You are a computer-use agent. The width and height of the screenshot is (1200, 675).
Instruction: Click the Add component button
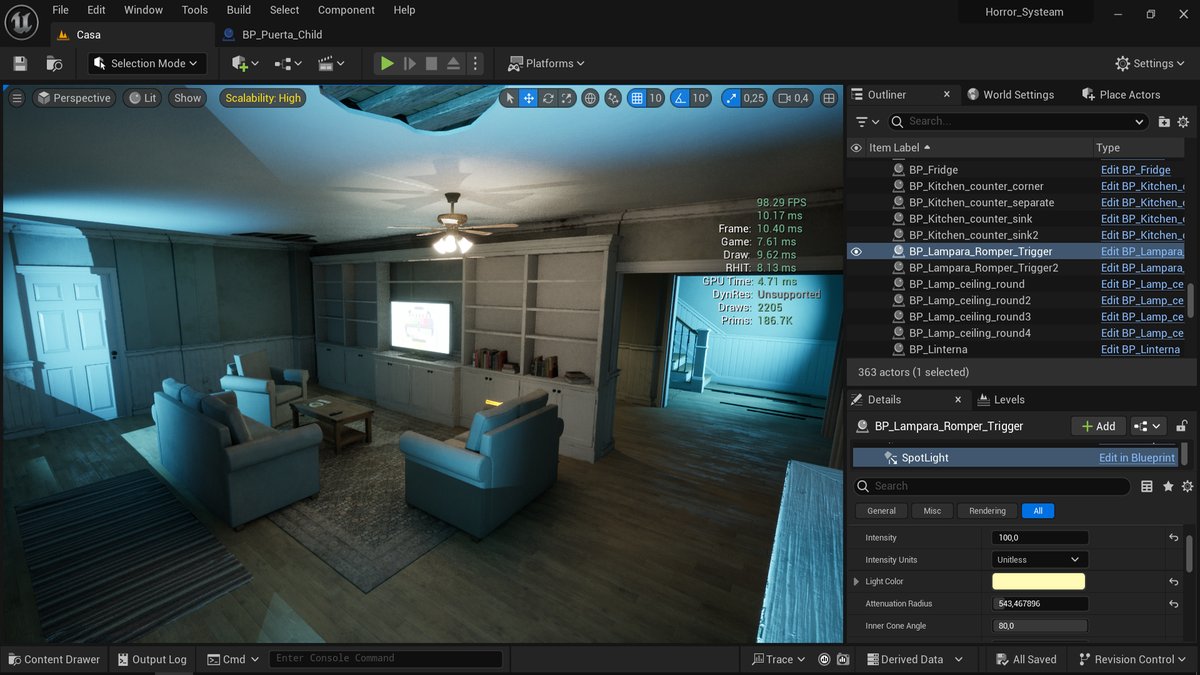coord(1098,426)
